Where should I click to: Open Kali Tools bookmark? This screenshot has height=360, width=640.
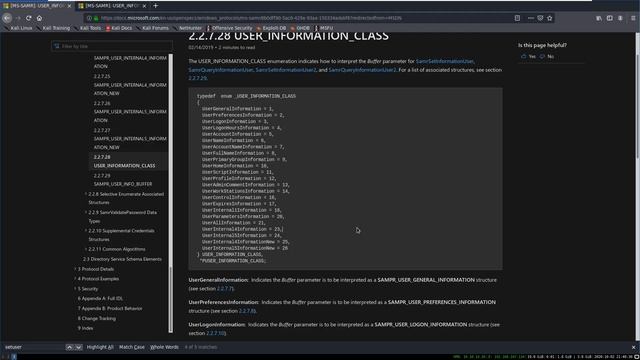(x=87, y=28)
